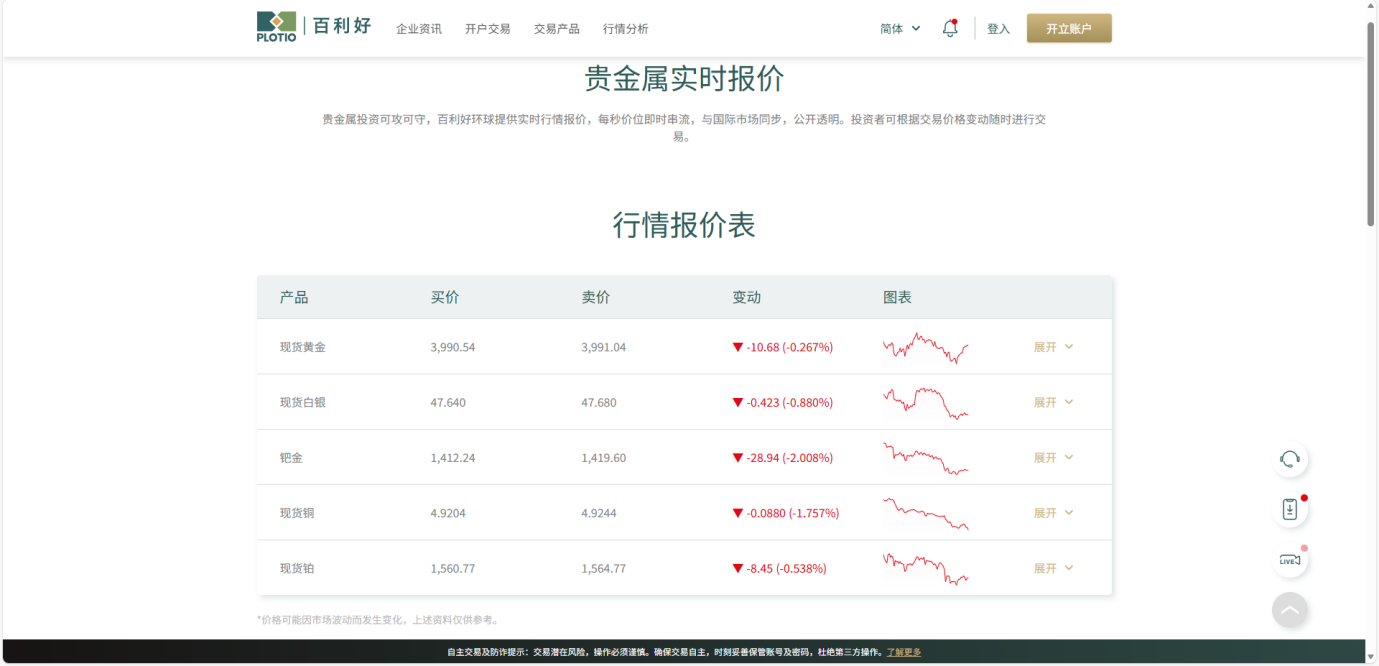
Task: Select the 行情分析 menu item
Action: click(627, 29)
